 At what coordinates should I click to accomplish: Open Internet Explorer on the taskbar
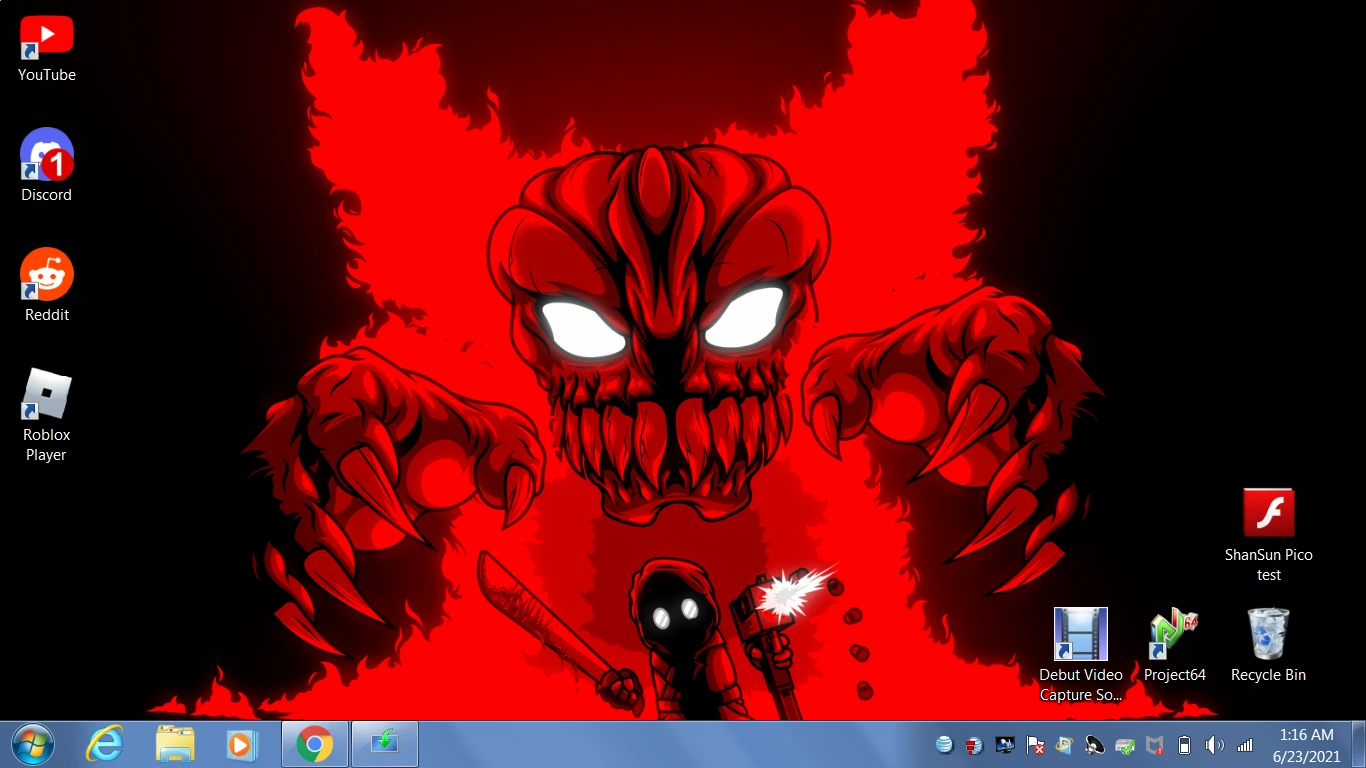104,744
